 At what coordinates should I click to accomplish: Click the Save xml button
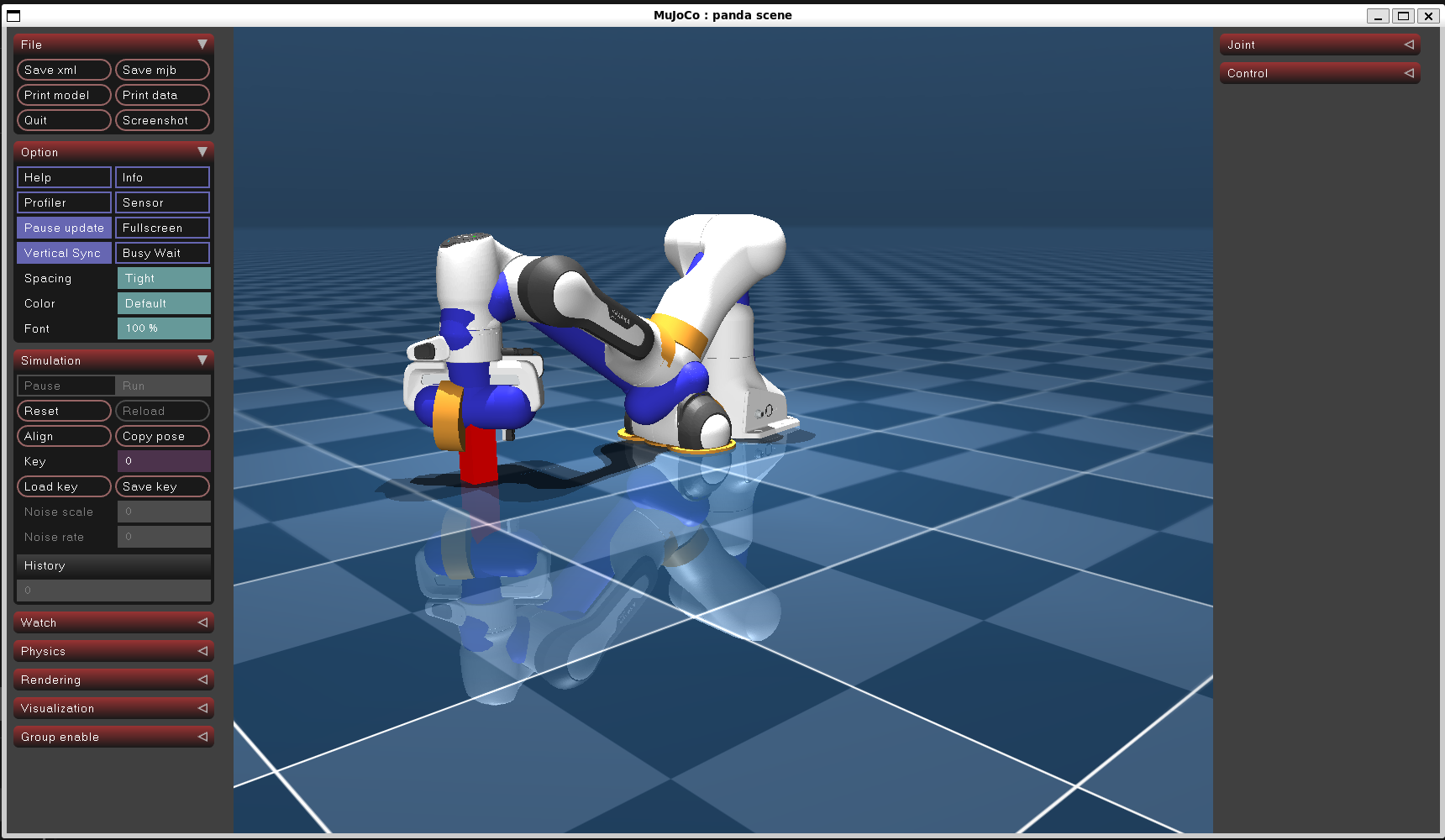coord(64,70)
